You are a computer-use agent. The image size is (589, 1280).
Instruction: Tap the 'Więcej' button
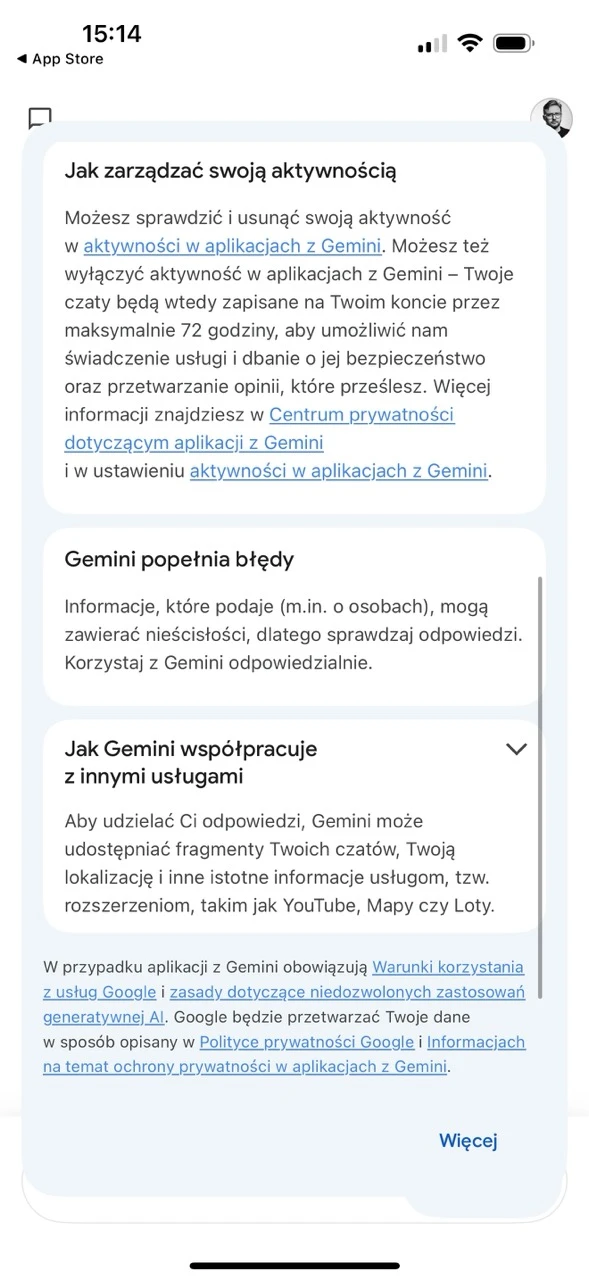(468, 1141)
